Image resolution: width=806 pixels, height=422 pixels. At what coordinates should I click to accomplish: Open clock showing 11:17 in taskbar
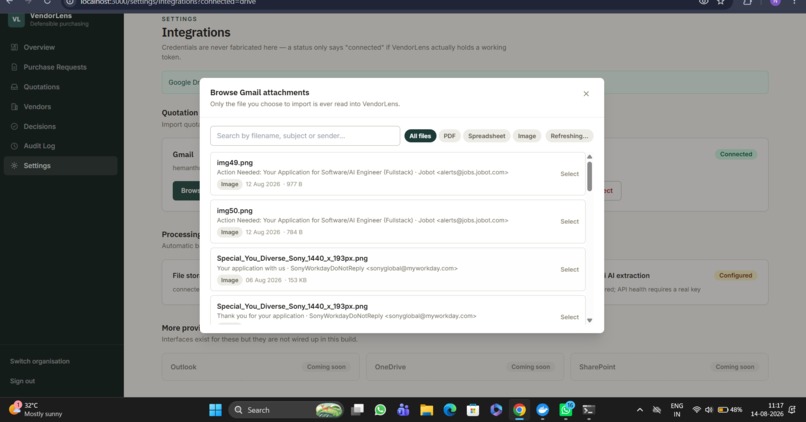click(766, 410)
